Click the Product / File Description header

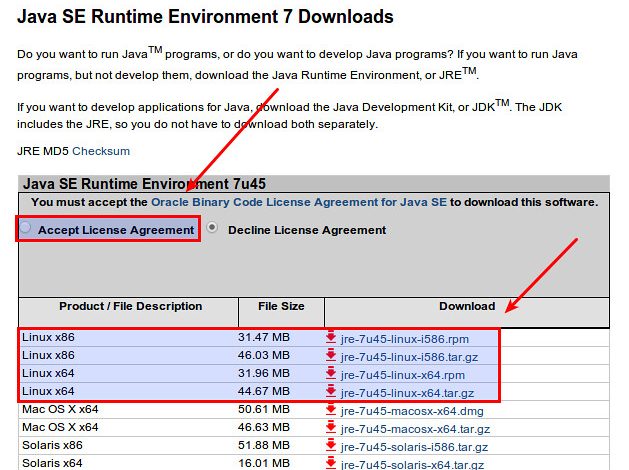[130, 306]
